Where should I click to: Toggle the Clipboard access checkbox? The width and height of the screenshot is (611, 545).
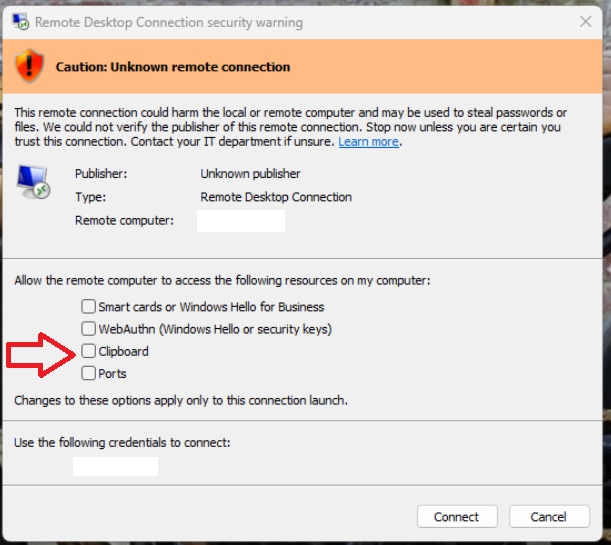point(89,351)
